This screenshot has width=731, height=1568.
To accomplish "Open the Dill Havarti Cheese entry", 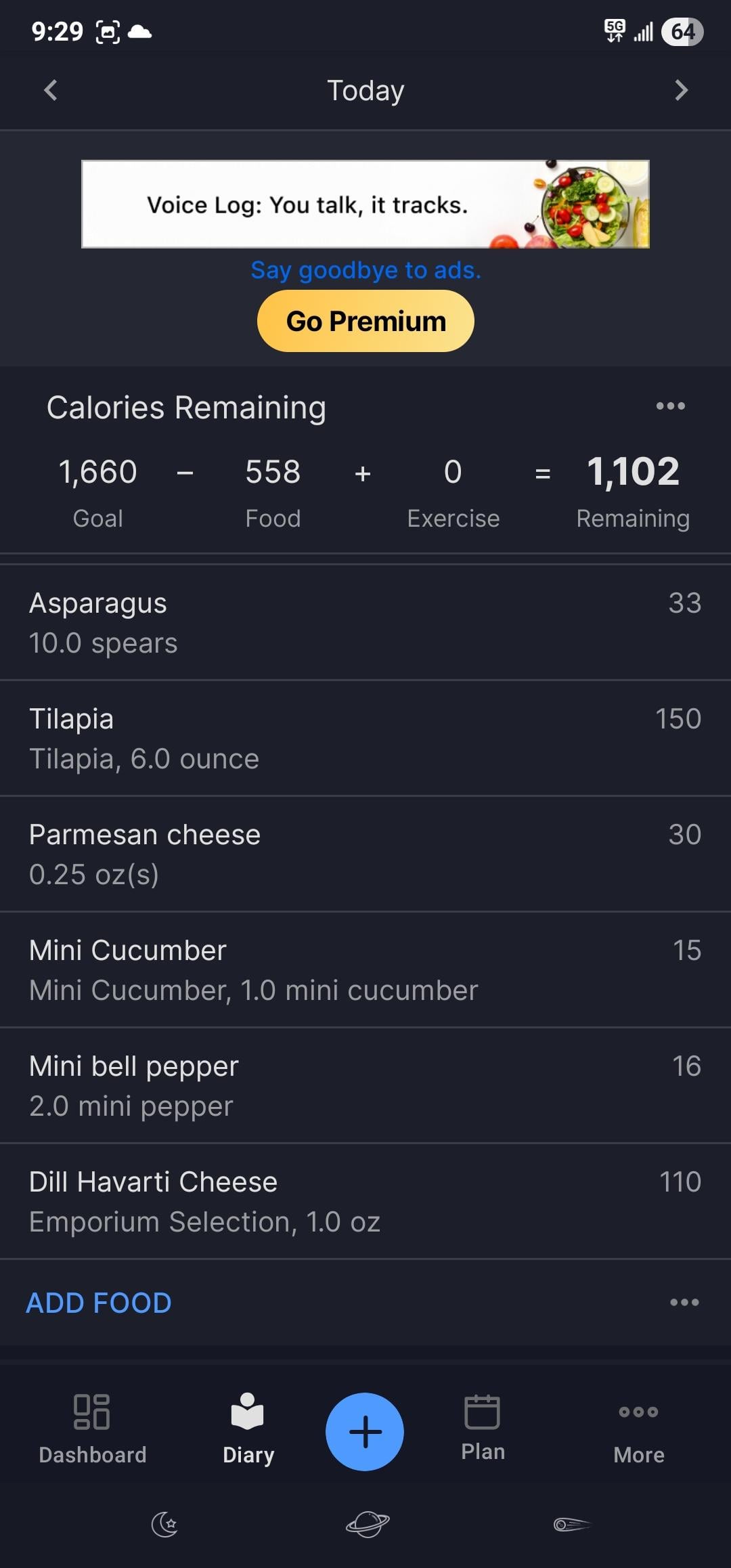I will [x=365, y=1201].
